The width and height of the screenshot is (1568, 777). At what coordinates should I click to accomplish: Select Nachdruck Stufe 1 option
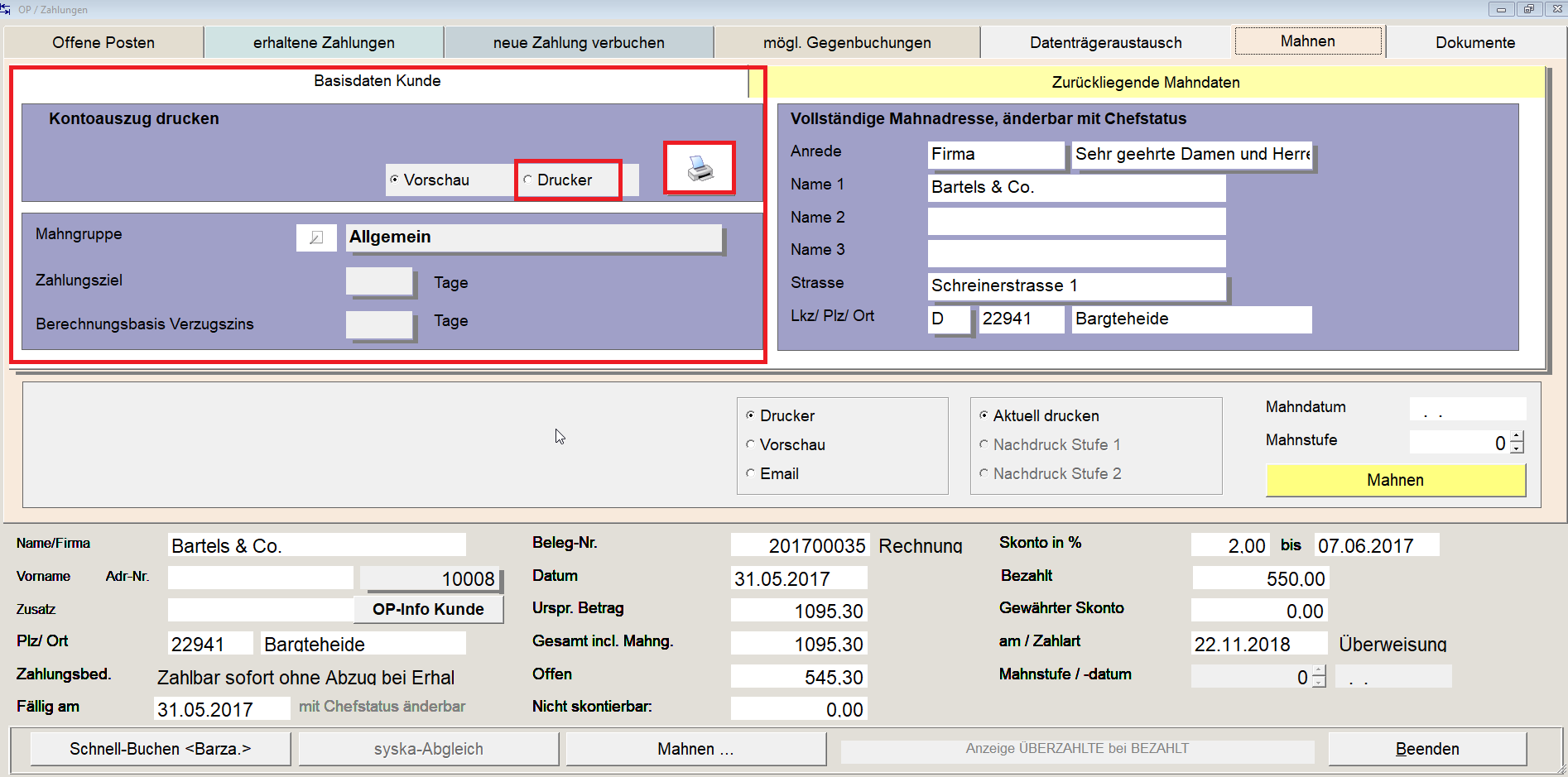tap(1050, 444)
